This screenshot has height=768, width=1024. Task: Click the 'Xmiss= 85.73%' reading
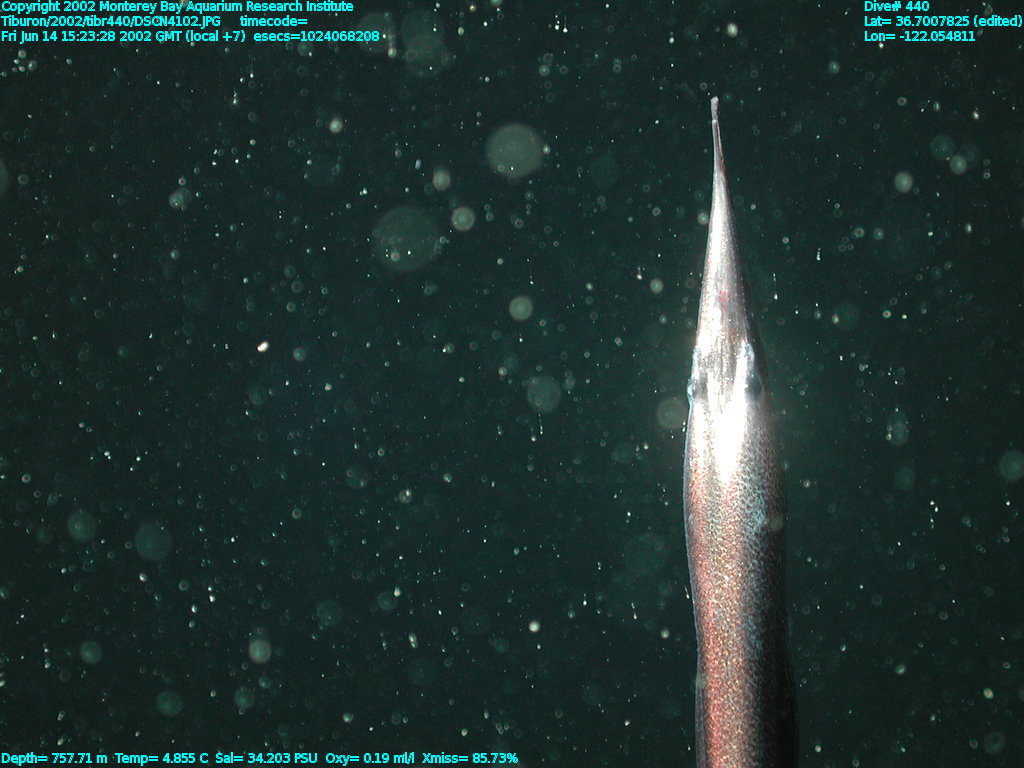(470, 758)
